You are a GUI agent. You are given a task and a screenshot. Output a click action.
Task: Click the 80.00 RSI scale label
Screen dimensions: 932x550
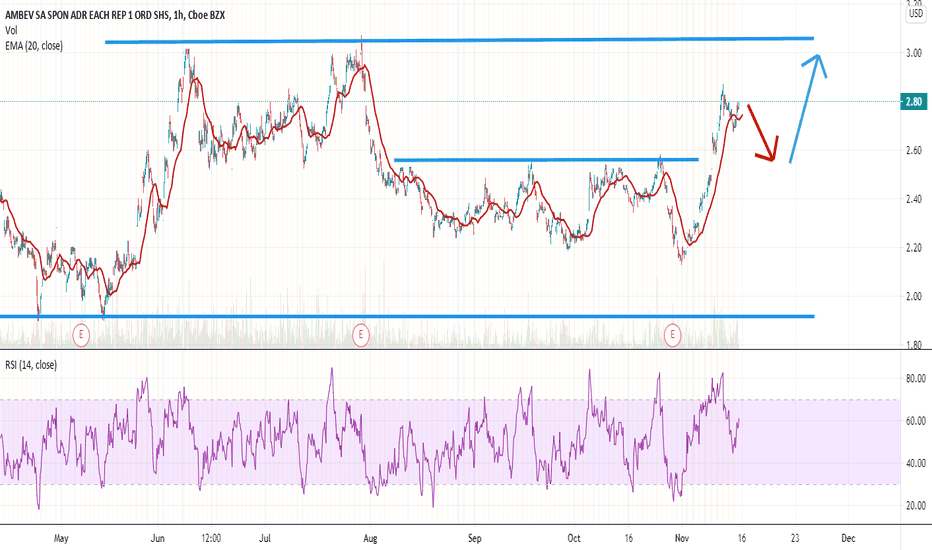(915, 378)
